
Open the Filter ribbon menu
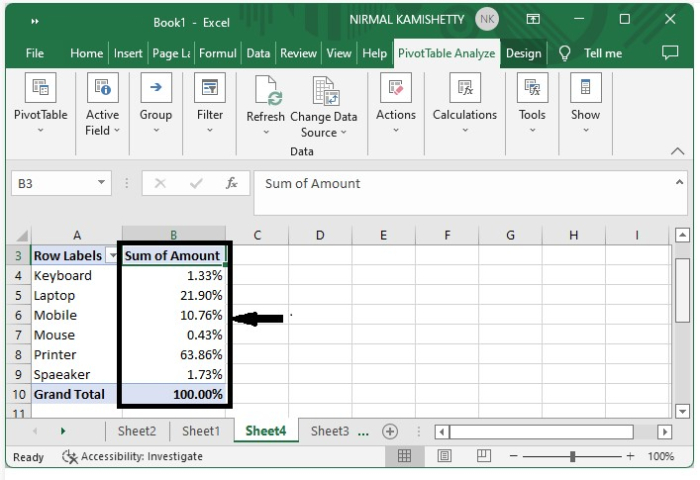pos(210,104)
